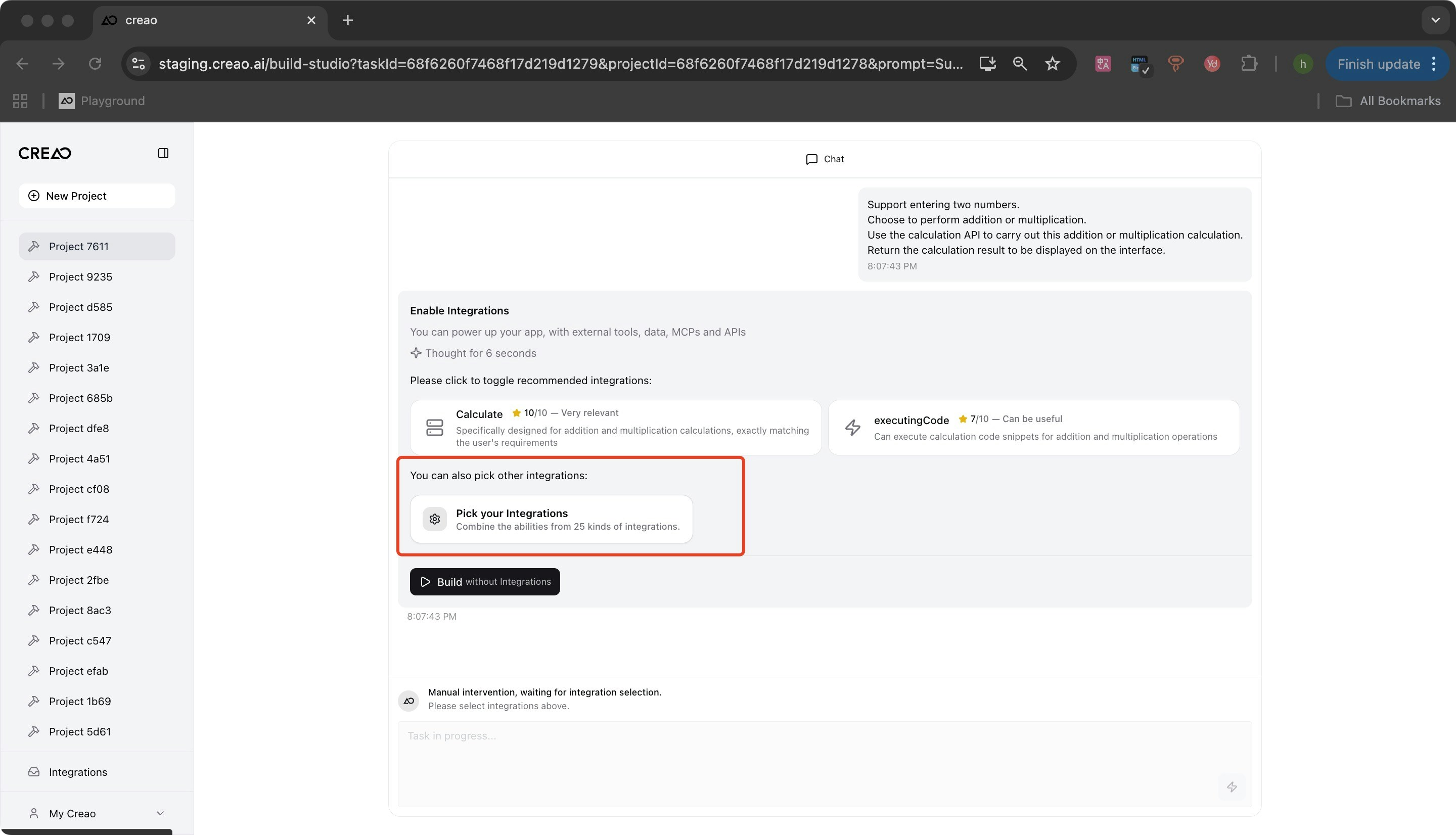1456x835 pixels.
Task: Bookmark the page with the star icon
Action: pos(1052,64)
